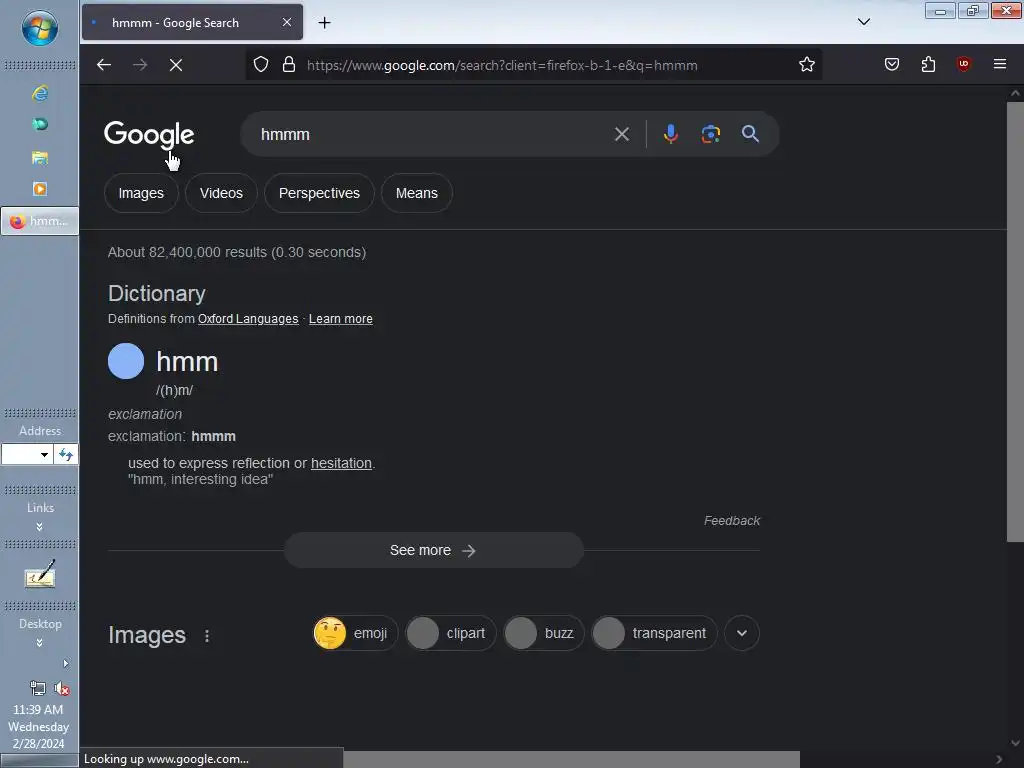This screenshot has width=1024, height=768.
Task: Switch to Perspectives results filter
Action: [319, 193]
